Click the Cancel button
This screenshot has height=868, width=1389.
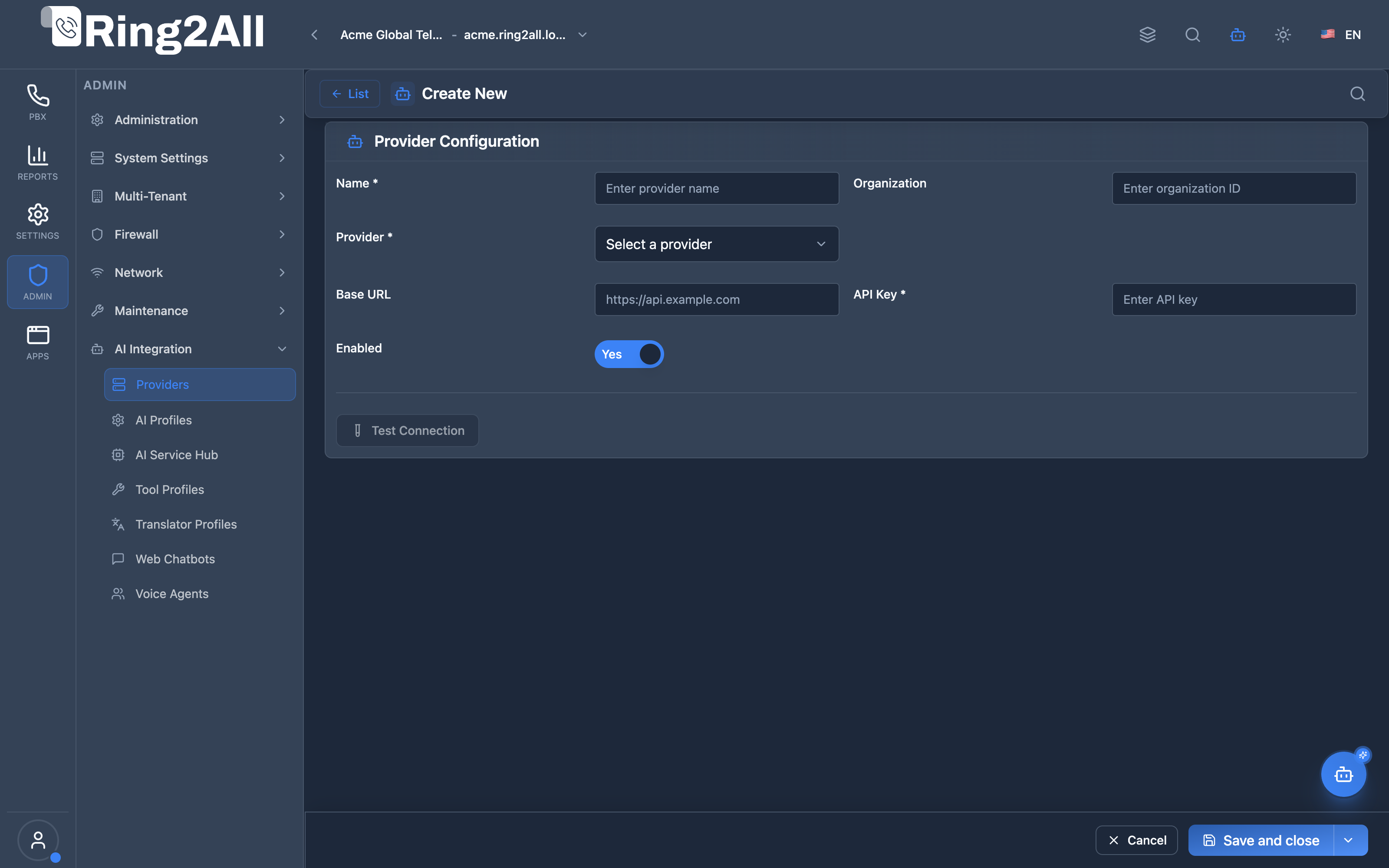[x=1136, y=841]
